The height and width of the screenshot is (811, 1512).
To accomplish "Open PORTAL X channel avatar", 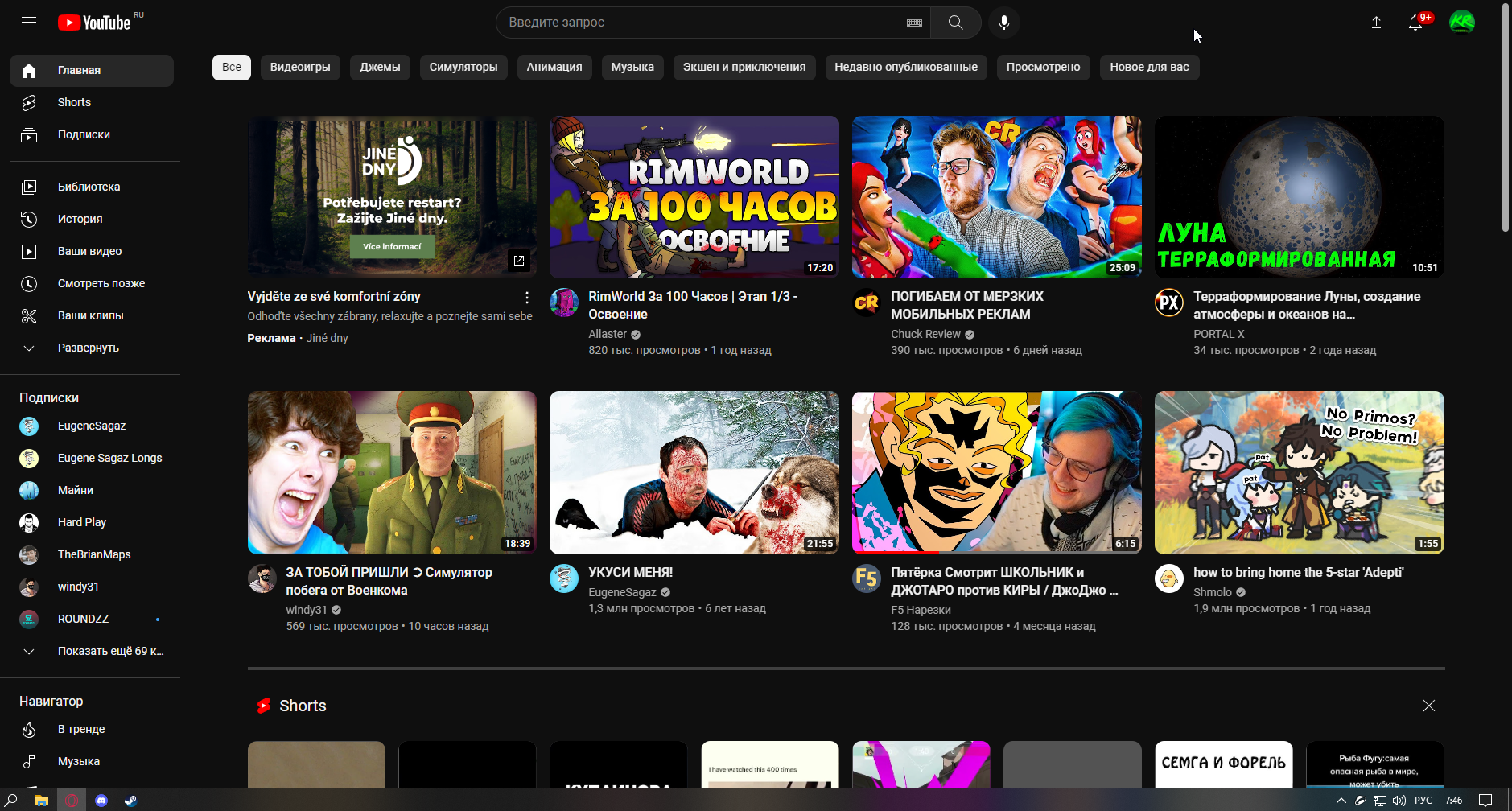I will coord(1169,303).
